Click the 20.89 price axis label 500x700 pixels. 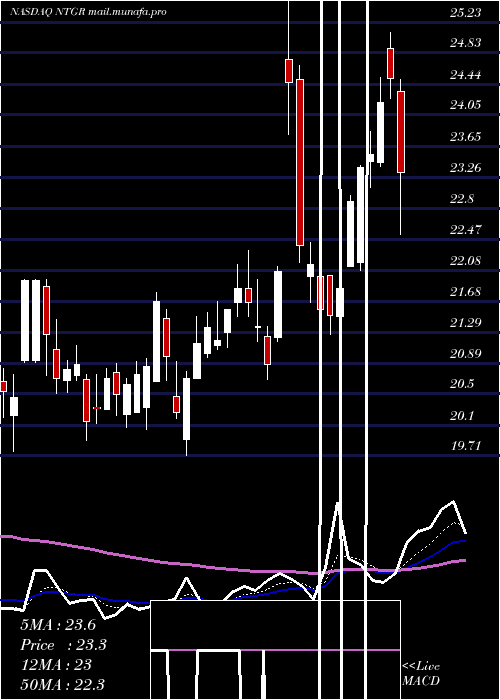pyautogui.click(x=466, y=354)
